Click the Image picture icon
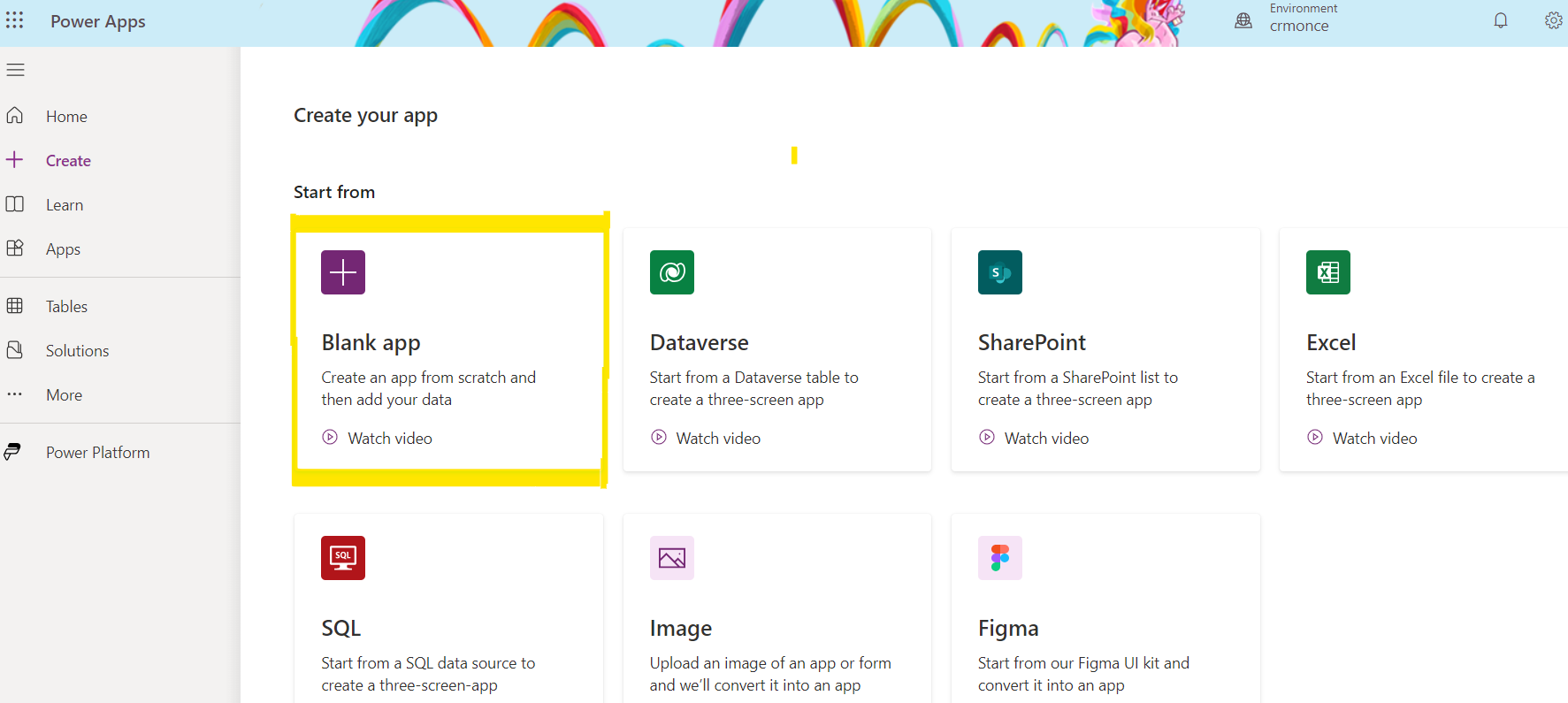The image size is (1568, 703). [x=672, y=558]
